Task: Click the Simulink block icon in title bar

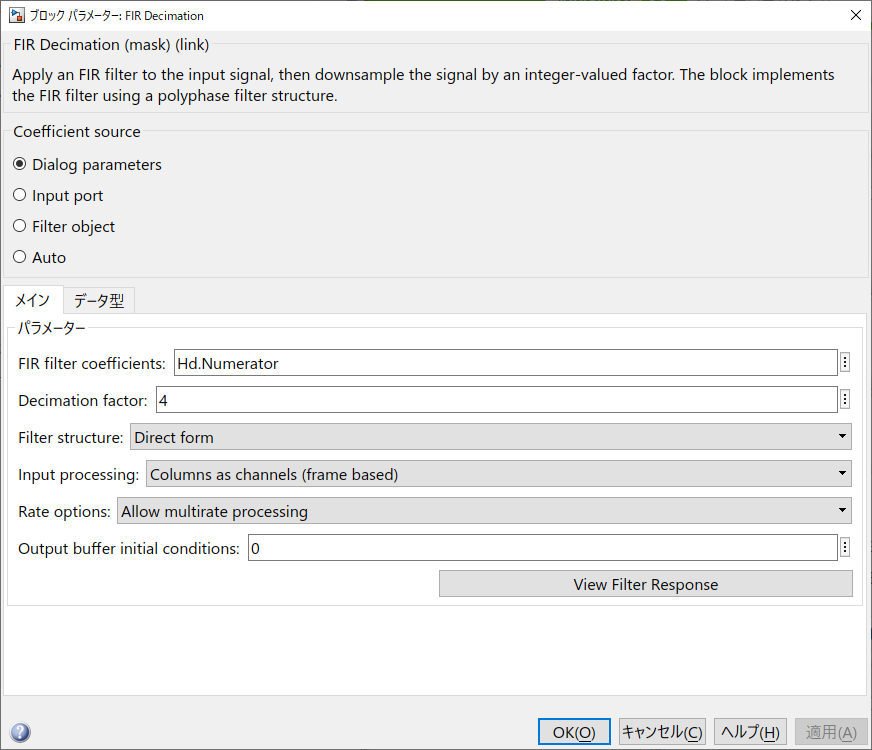Action: click(17, 15)
